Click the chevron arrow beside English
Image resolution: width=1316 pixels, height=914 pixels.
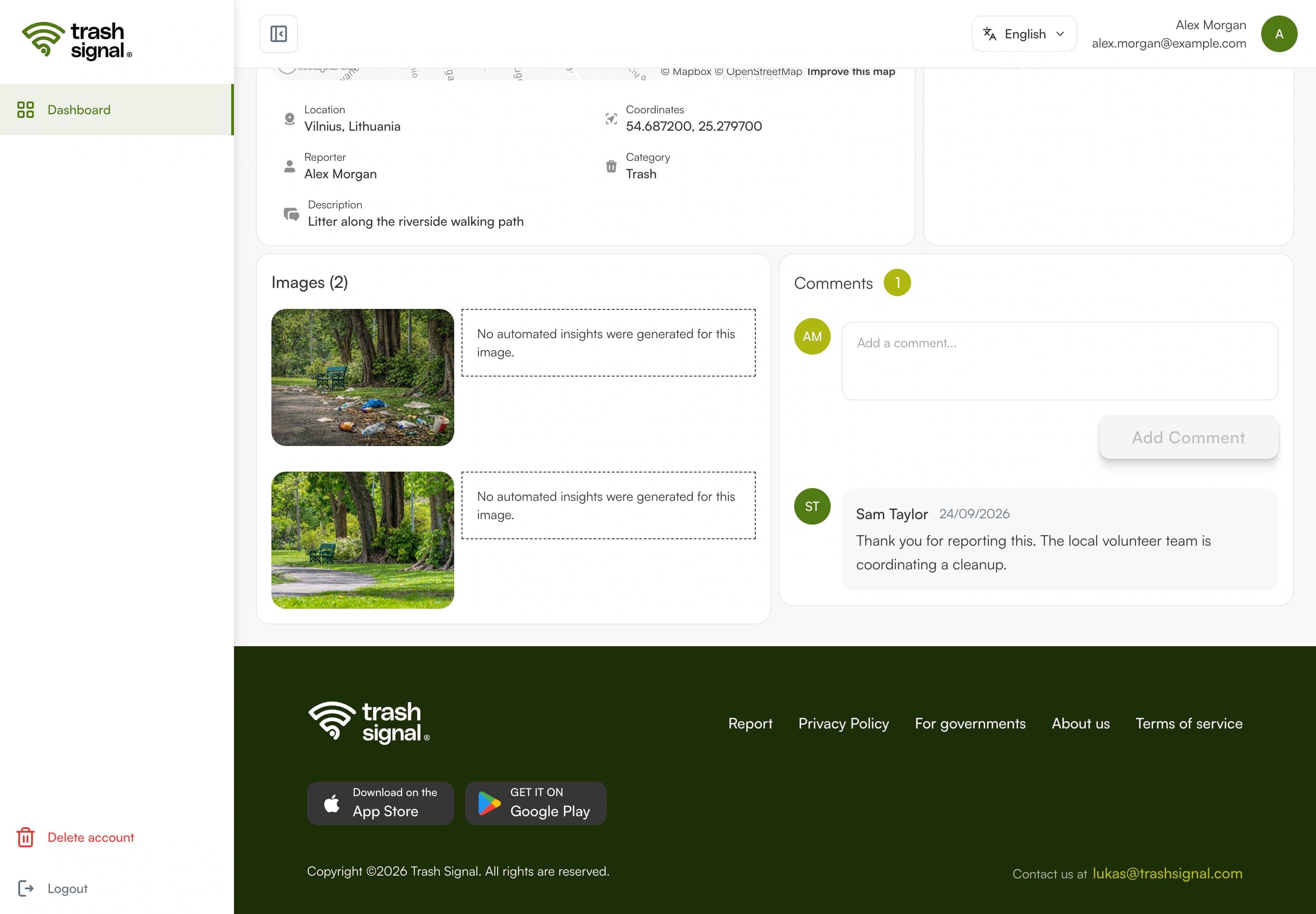[x=1060, y=34]
